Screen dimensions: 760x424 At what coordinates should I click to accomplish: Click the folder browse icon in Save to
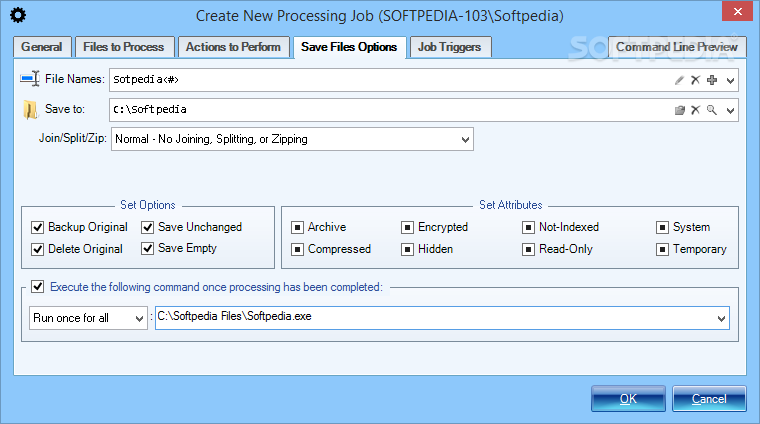(x=680, y=110)
